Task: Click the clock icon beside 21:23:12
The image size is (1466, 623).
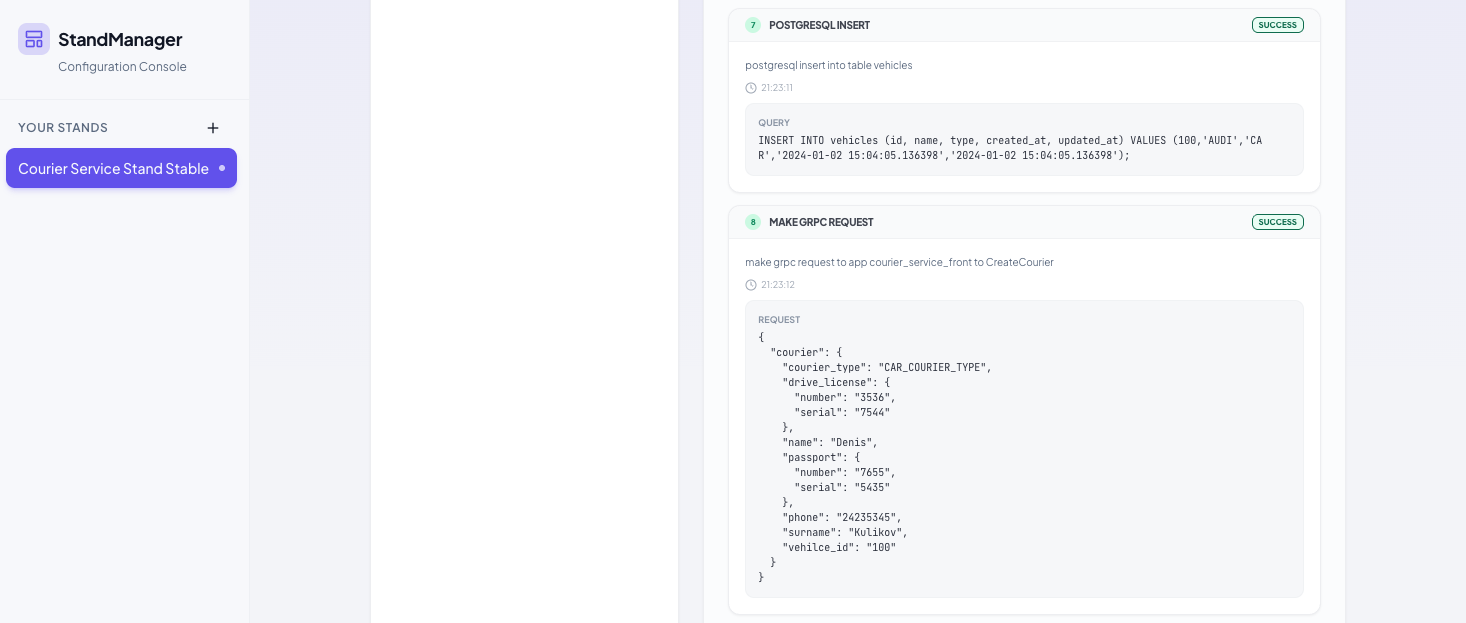Action: [751, 285]
